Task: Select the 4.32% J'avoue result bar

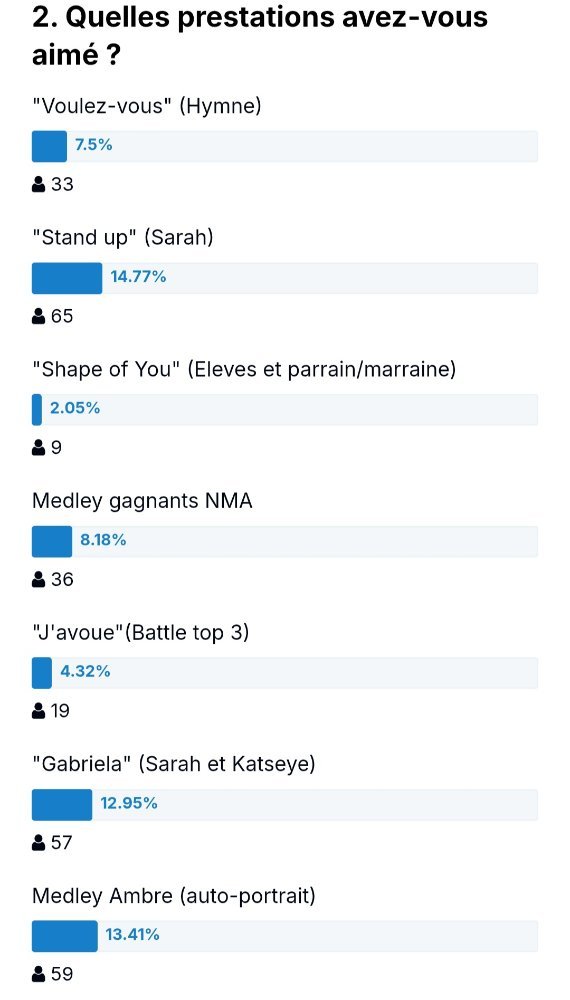Action: click(x=285, y=673)
